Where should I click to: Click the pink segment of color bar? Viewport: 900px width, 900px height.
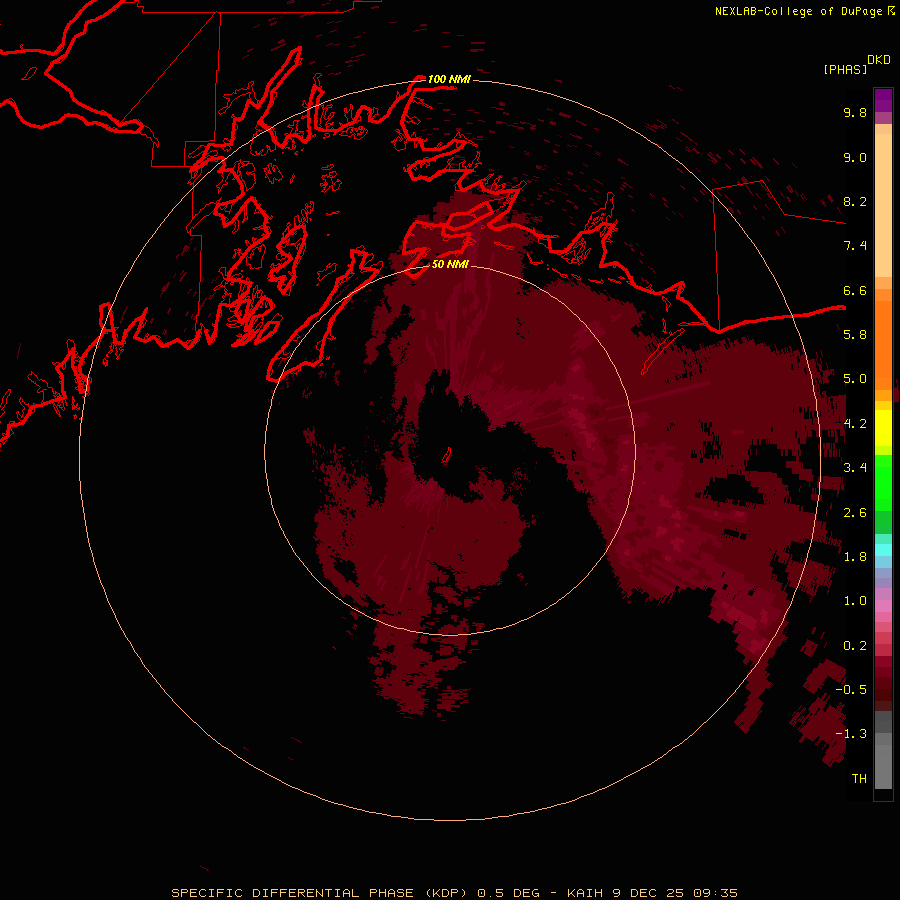click(x=883, y=606)
